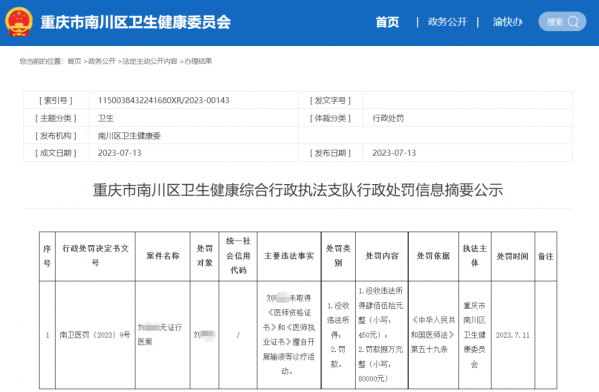Viewport: 599px width, 392px height.
Task: Go to 办理结果 in breadcrumb
Action: 198,61
